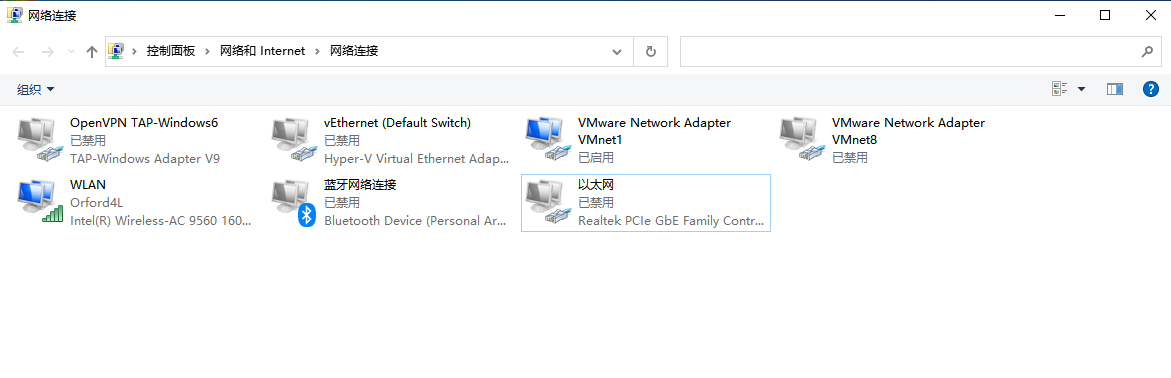This screenshot has height=378, width=1171.
Task: Click Intel(R) Wireless-AC 9560 description
Action: click(x=161, y=220)
